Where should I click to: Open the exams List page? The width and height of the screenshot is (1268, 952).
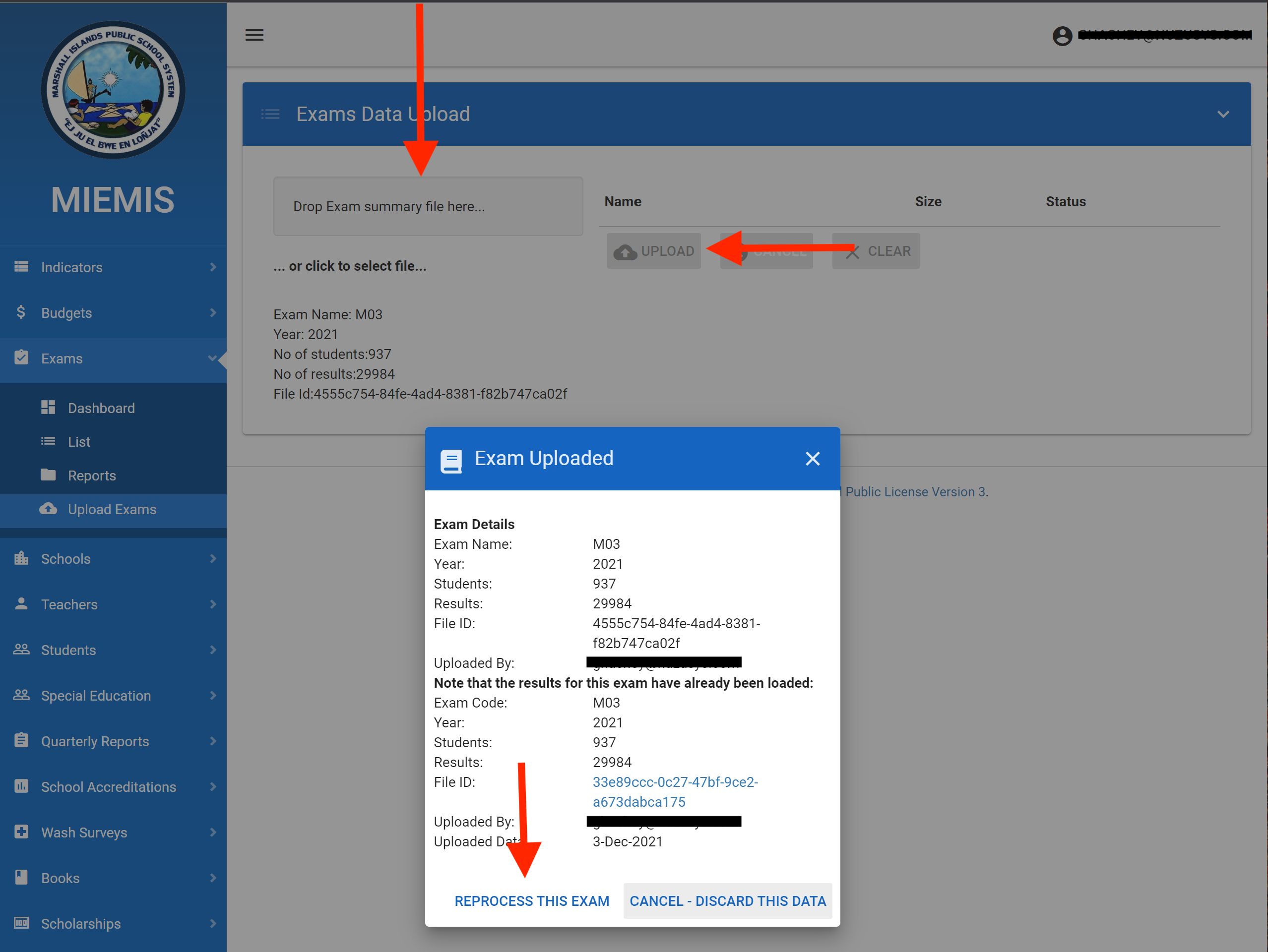click(79, 442)
